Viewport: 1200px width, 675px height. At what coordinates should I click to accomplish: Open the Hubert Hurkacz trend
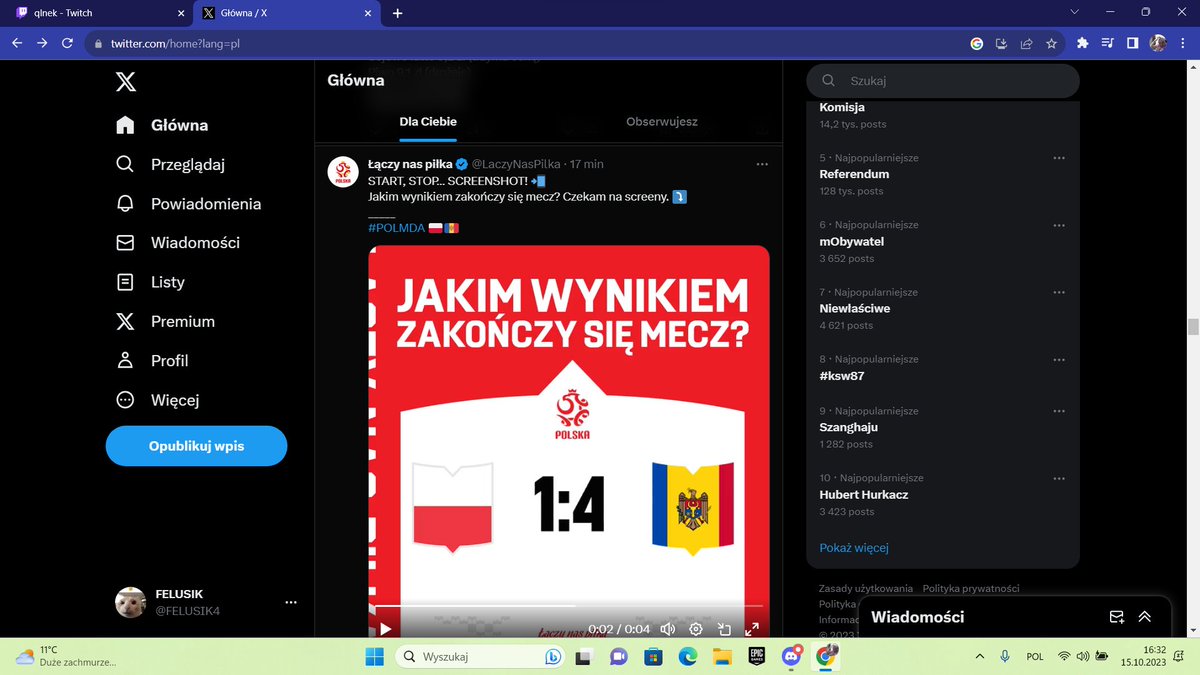click(x=864, y=494)
